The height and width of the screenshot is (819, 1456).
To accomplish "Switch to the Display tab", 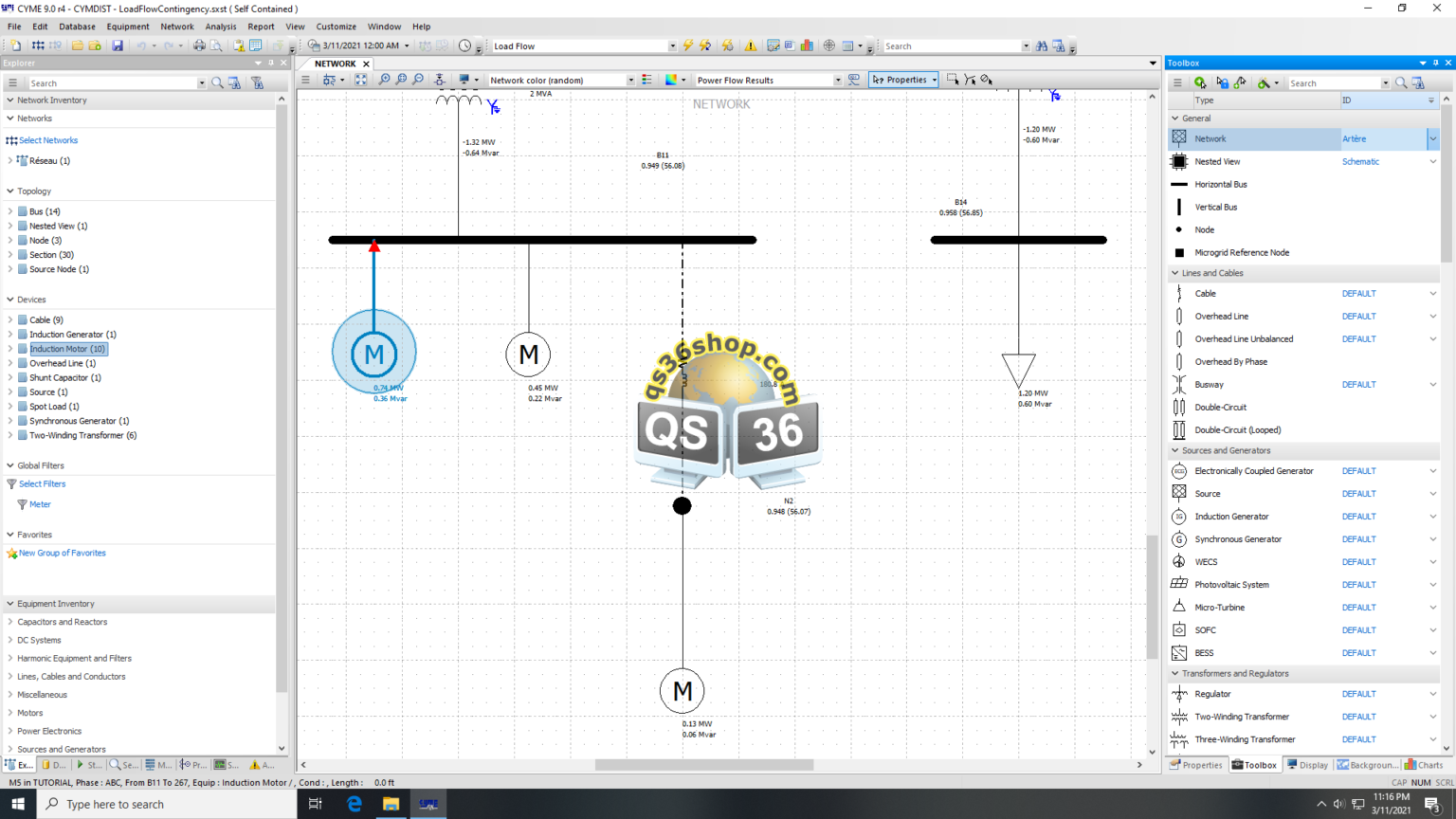I will point(1307,765).
